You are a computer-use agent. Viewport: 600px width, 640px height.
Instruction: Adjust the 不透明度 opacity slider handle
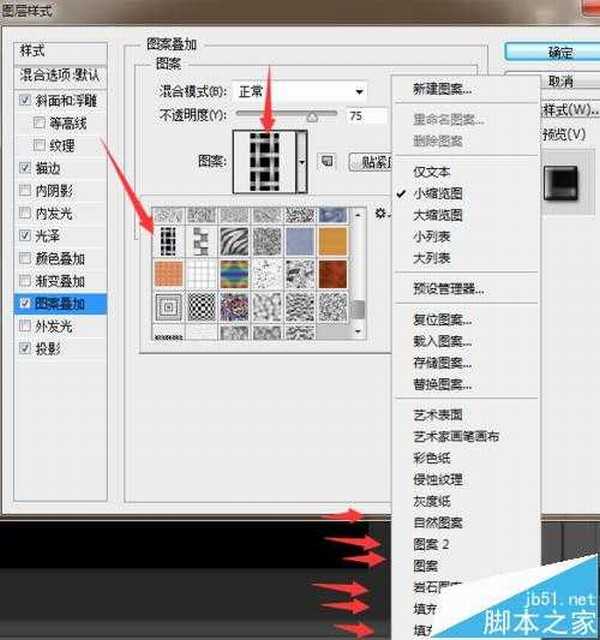tap(311, 116)
